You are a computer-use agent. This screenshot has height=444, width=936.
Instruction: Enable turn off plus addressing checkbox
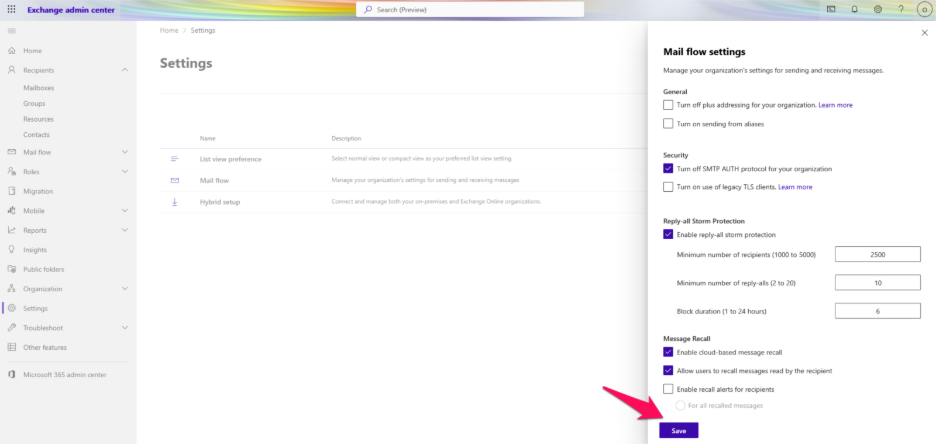tap(668, 105)
